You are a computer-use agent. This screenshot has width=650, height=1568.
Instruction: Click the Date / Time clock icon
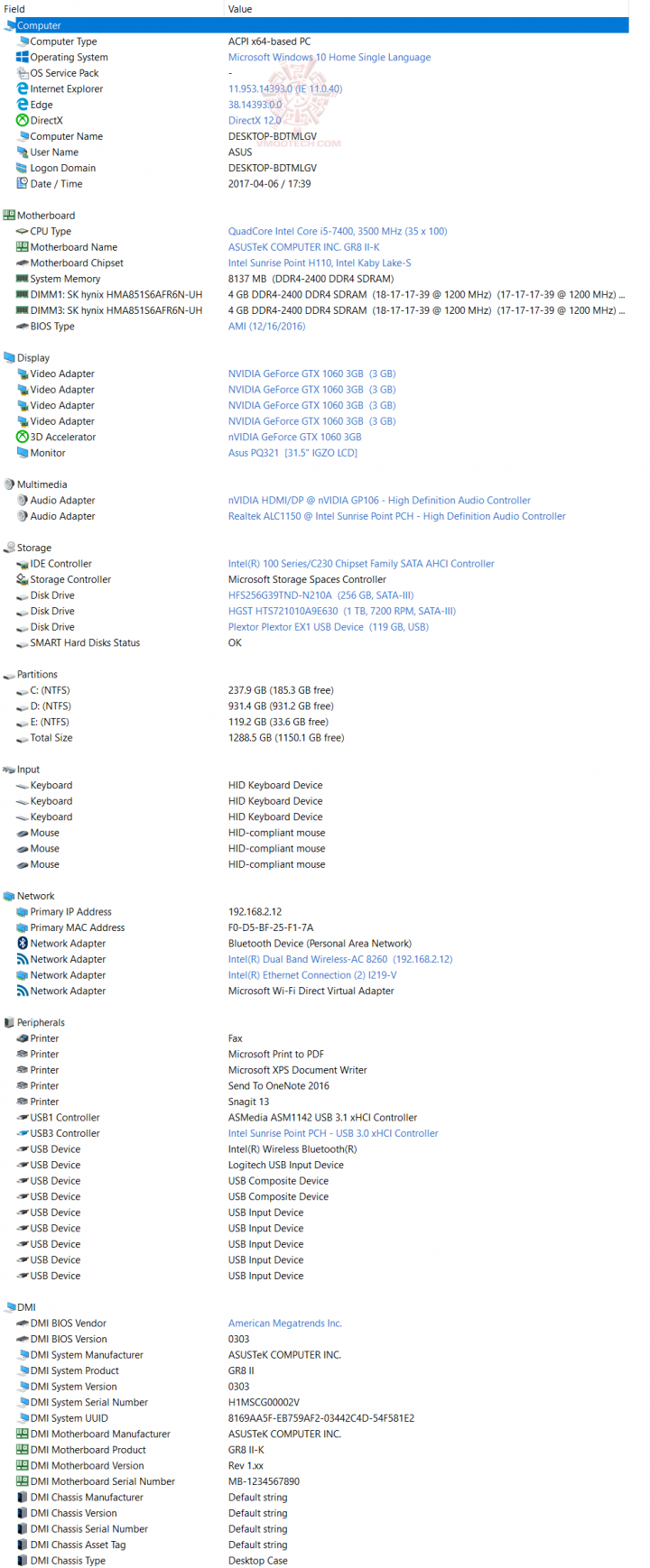[x=23, y=183]
